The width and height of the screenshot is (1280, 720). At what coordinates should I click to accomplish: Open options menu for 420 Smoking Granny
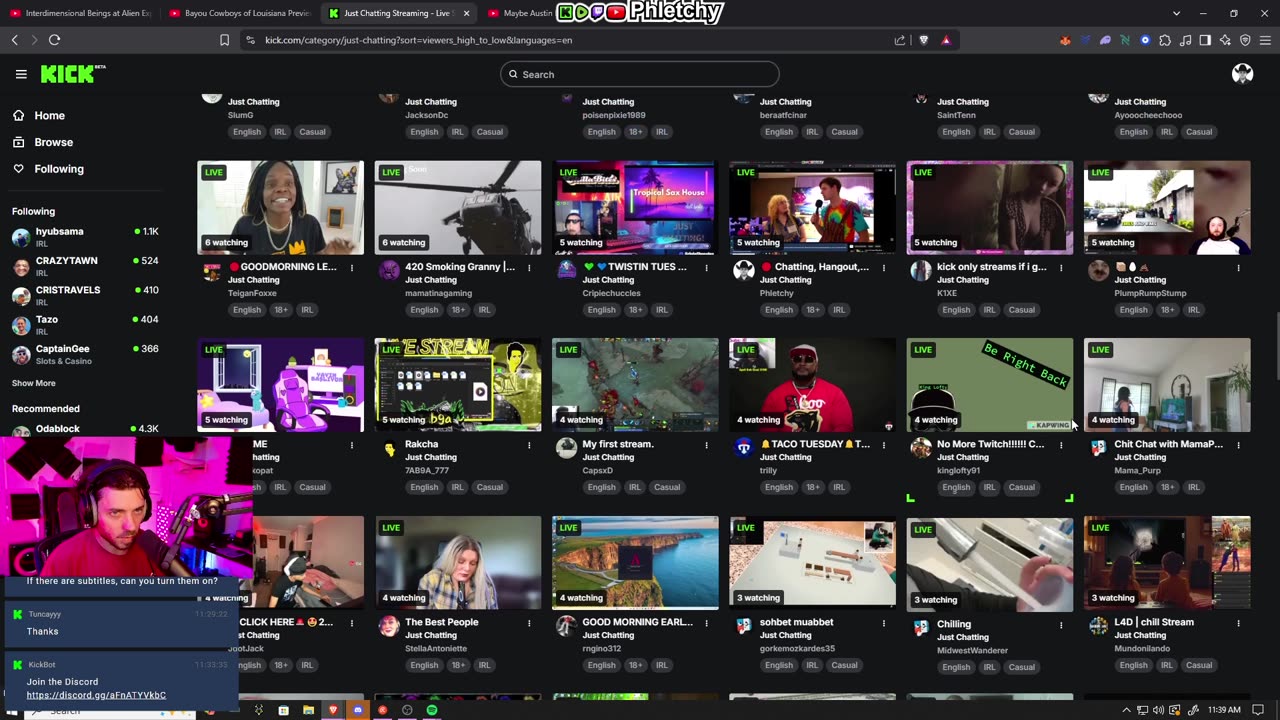pos(529,268)
